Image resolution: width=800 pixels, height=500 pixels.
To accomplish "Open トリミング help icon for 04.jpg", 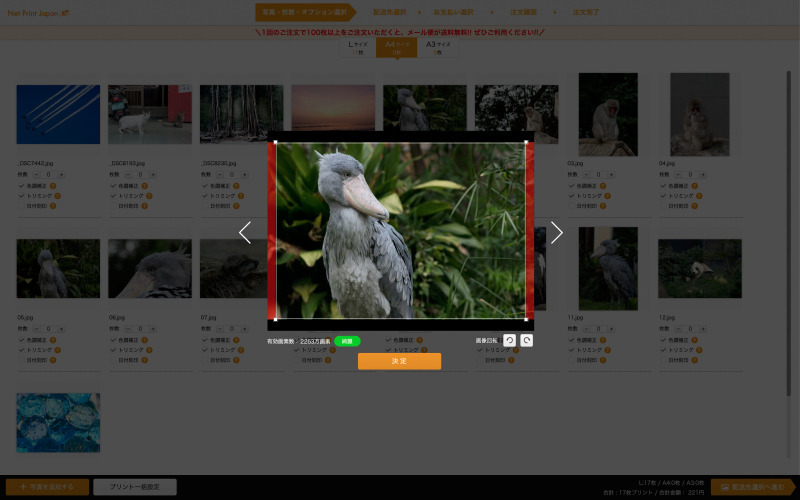I will pos(699,196).
